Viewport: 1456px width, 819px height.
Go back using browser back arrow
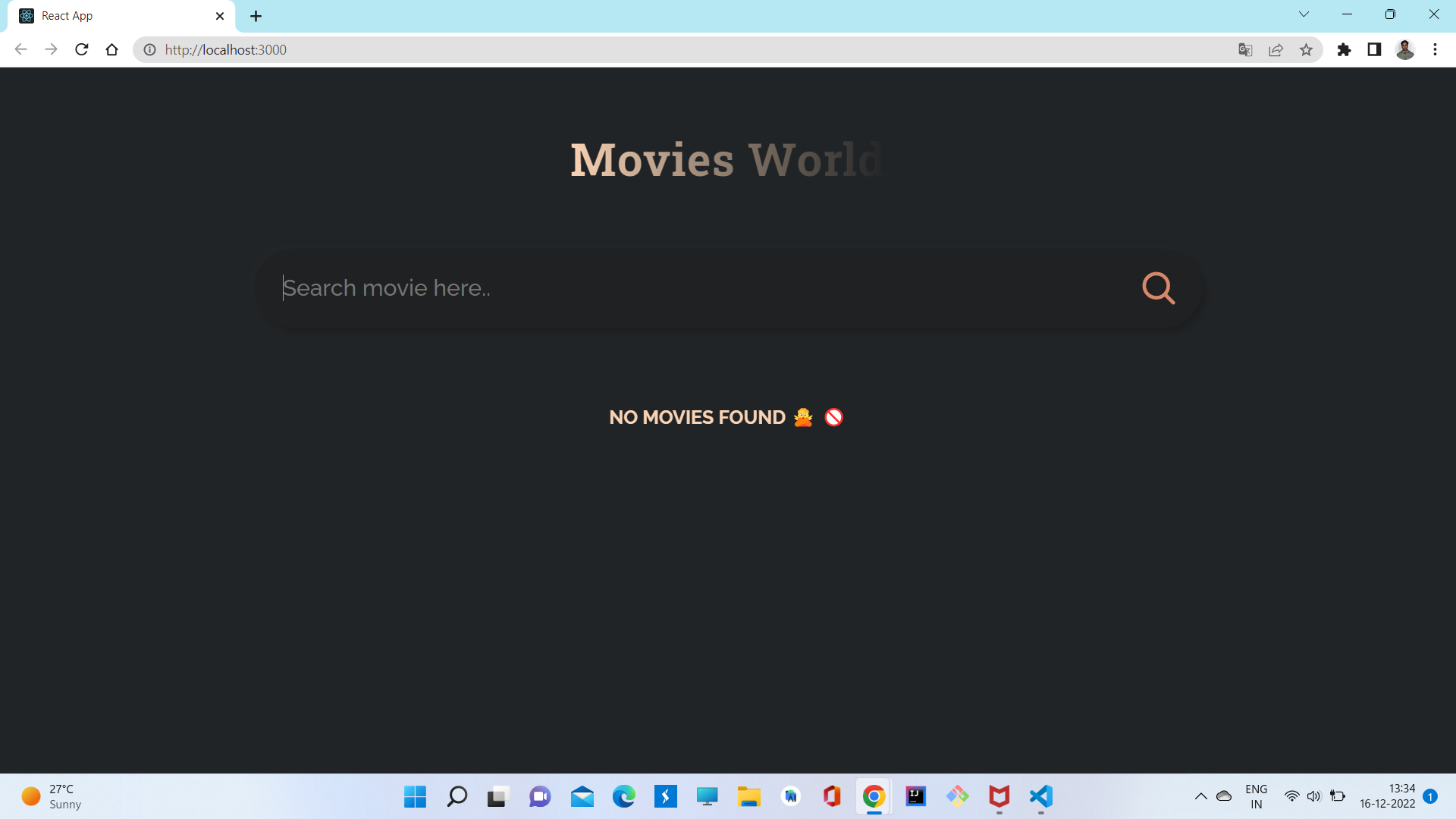tap(20, 50)
